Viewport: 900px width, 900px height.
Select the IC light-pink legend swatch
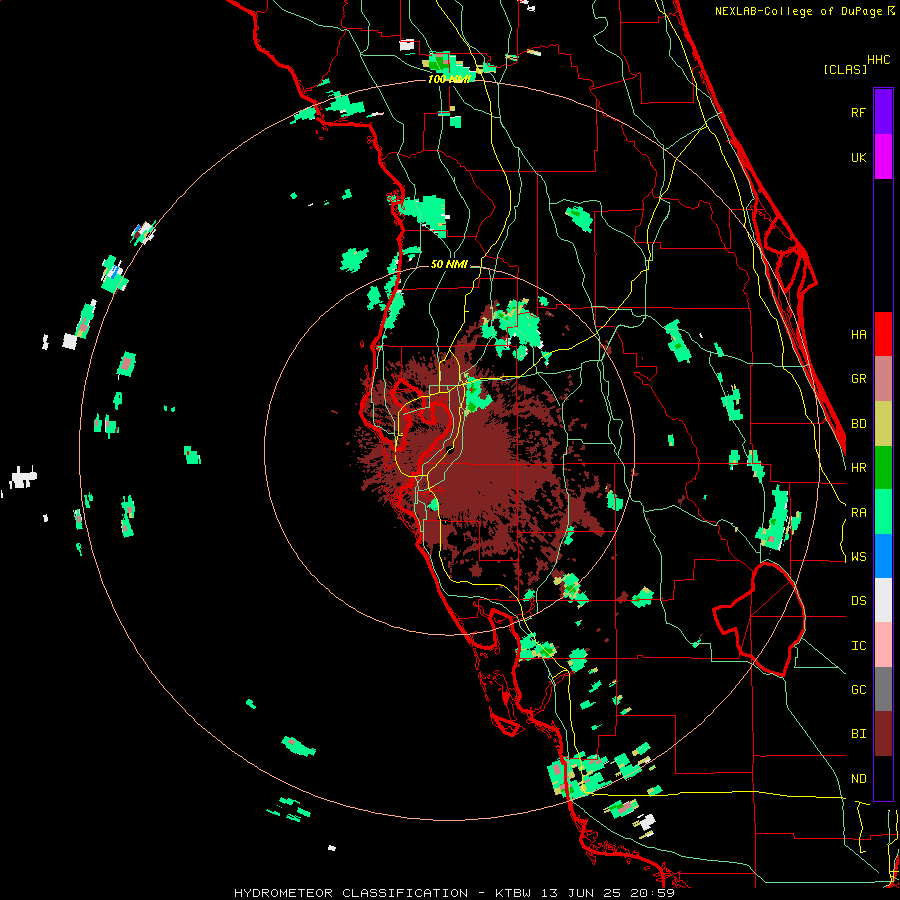(x=883, y=645)
